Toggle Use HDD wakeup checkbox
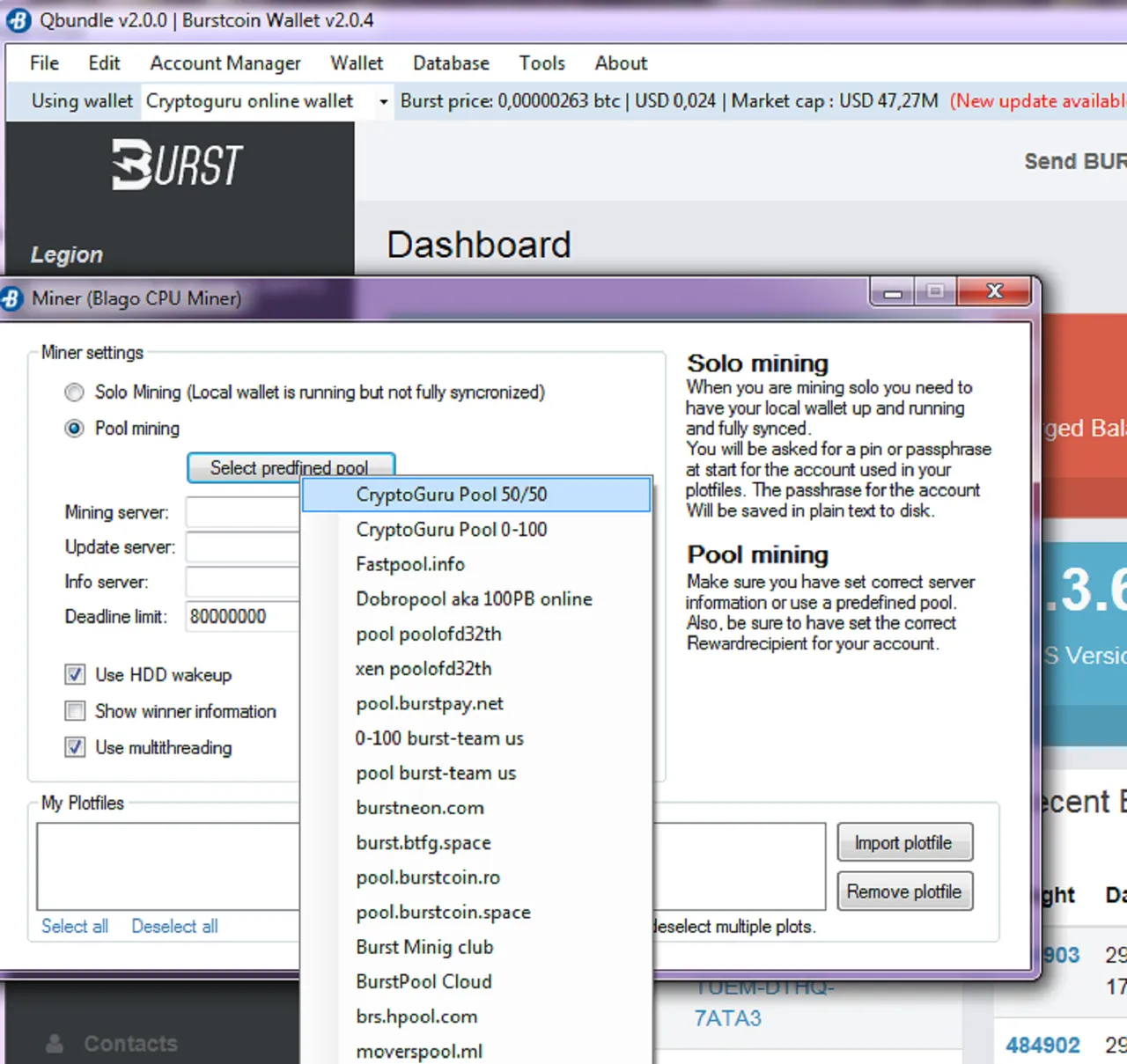 coord(75,675)
